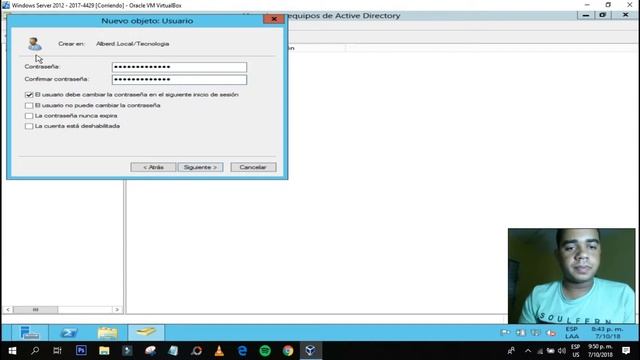The image size is (640, 360).
Task: Launch Photoshop from host taskbar
Action: point(81,350)
